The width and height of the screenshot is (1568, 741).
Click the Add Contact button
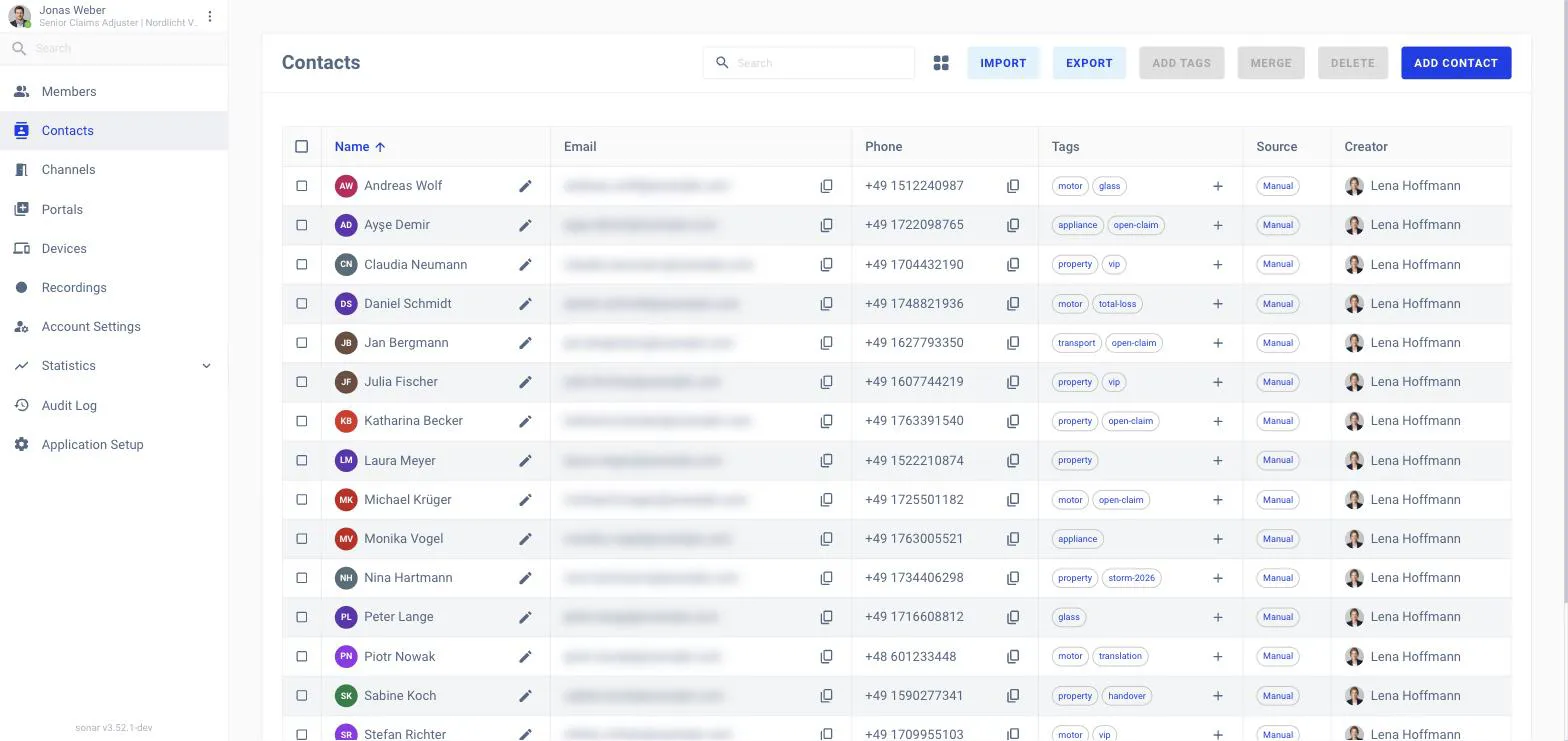click(x=1456, y=63)
